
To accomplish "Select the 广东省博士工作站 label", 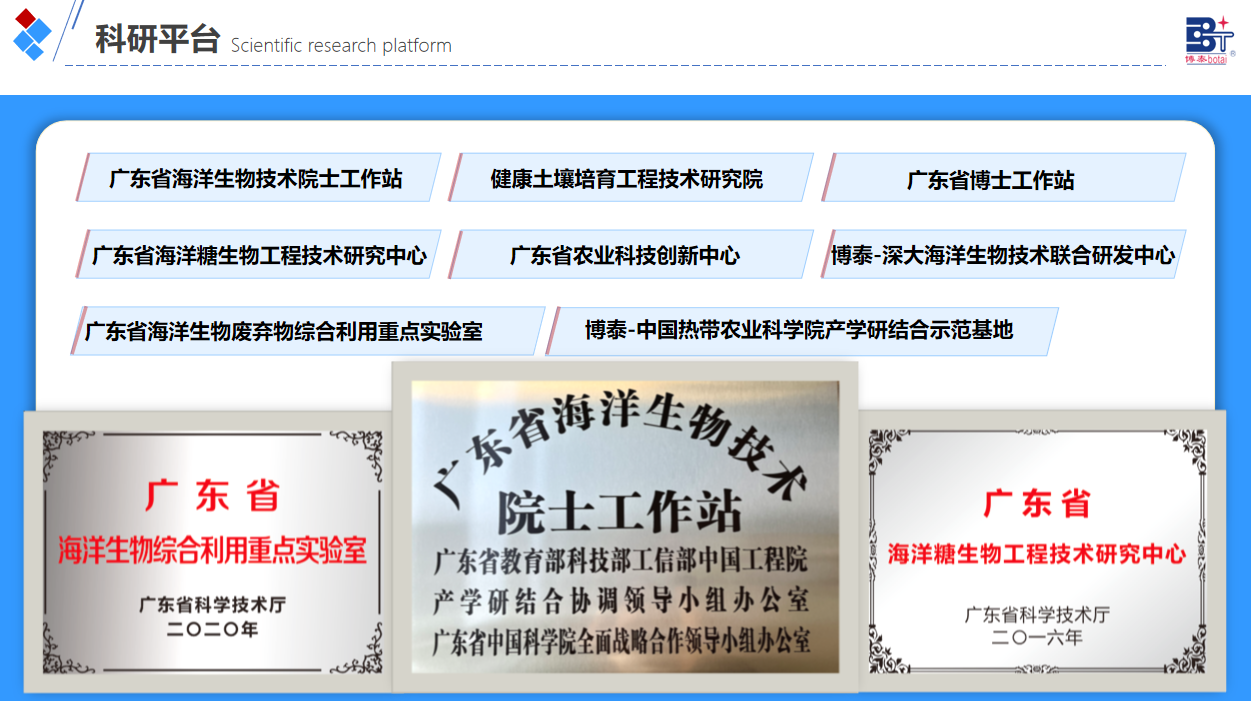I will pyautogui.click(x=991, y=180).
